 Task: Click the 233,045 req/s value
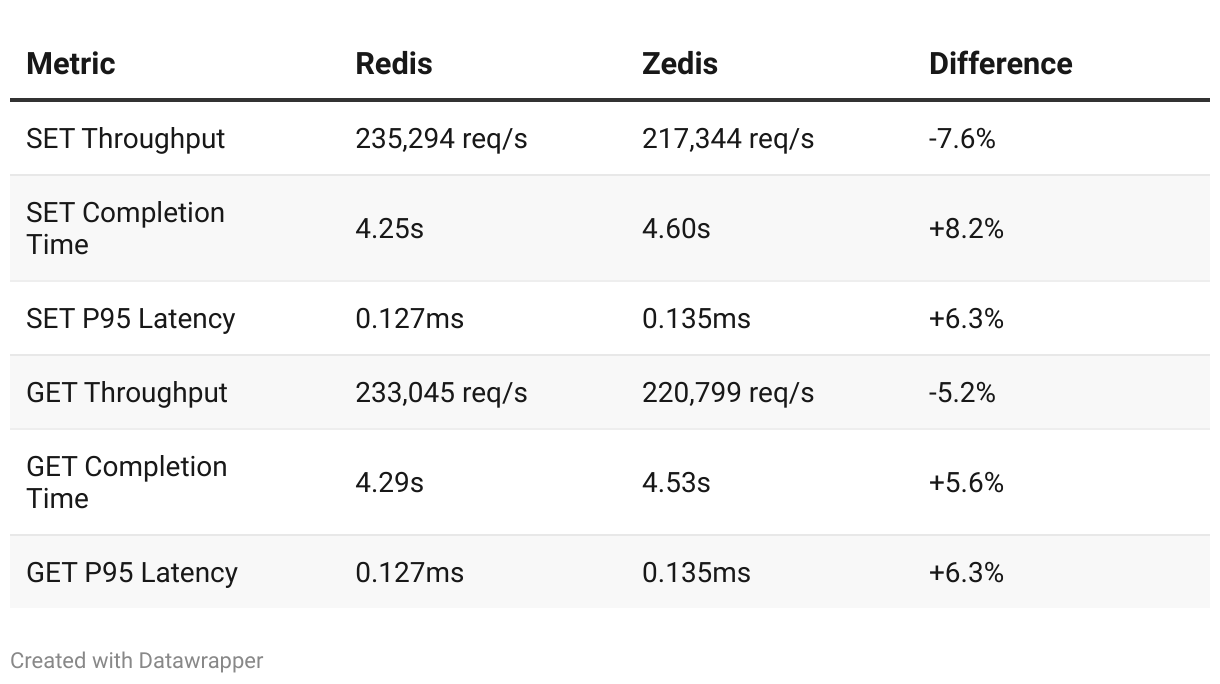pos(441,393)
